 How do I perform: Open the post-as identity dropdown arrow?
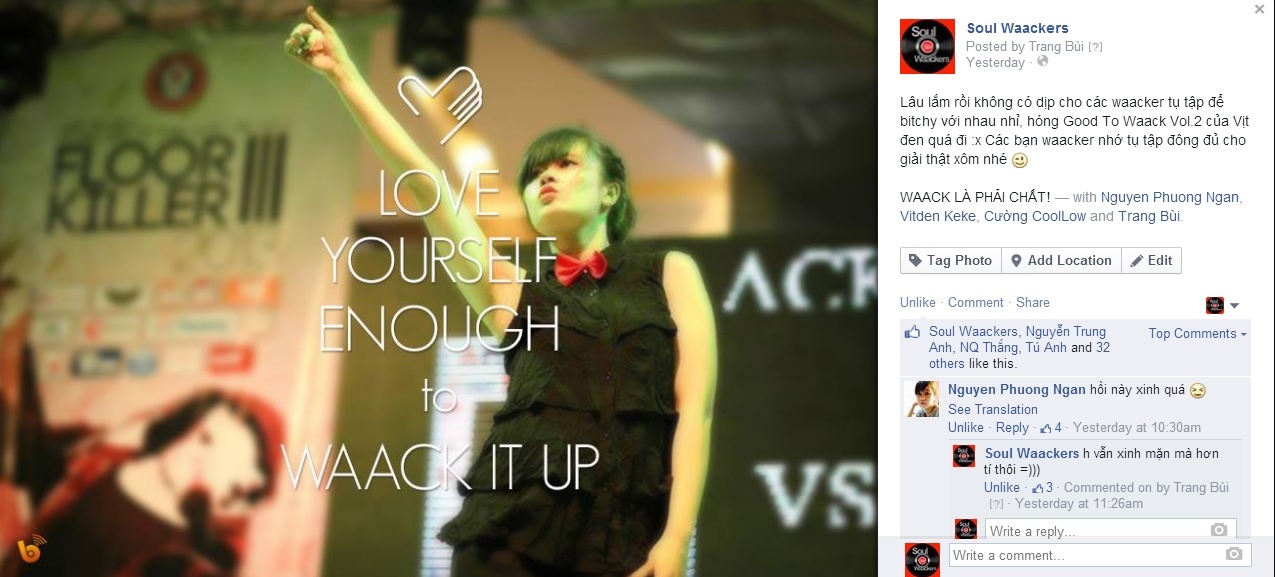pyautogui.click(x=1234, y=305)
